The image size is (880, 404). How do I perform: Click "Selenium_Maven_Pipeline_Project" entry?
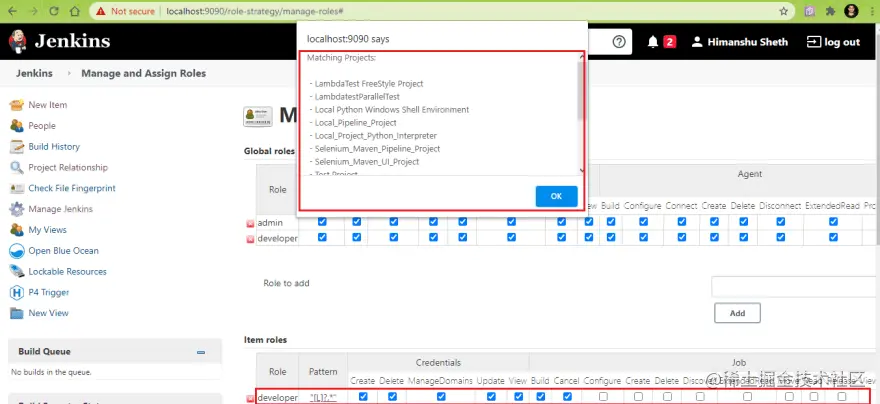(x=377, y=149)
